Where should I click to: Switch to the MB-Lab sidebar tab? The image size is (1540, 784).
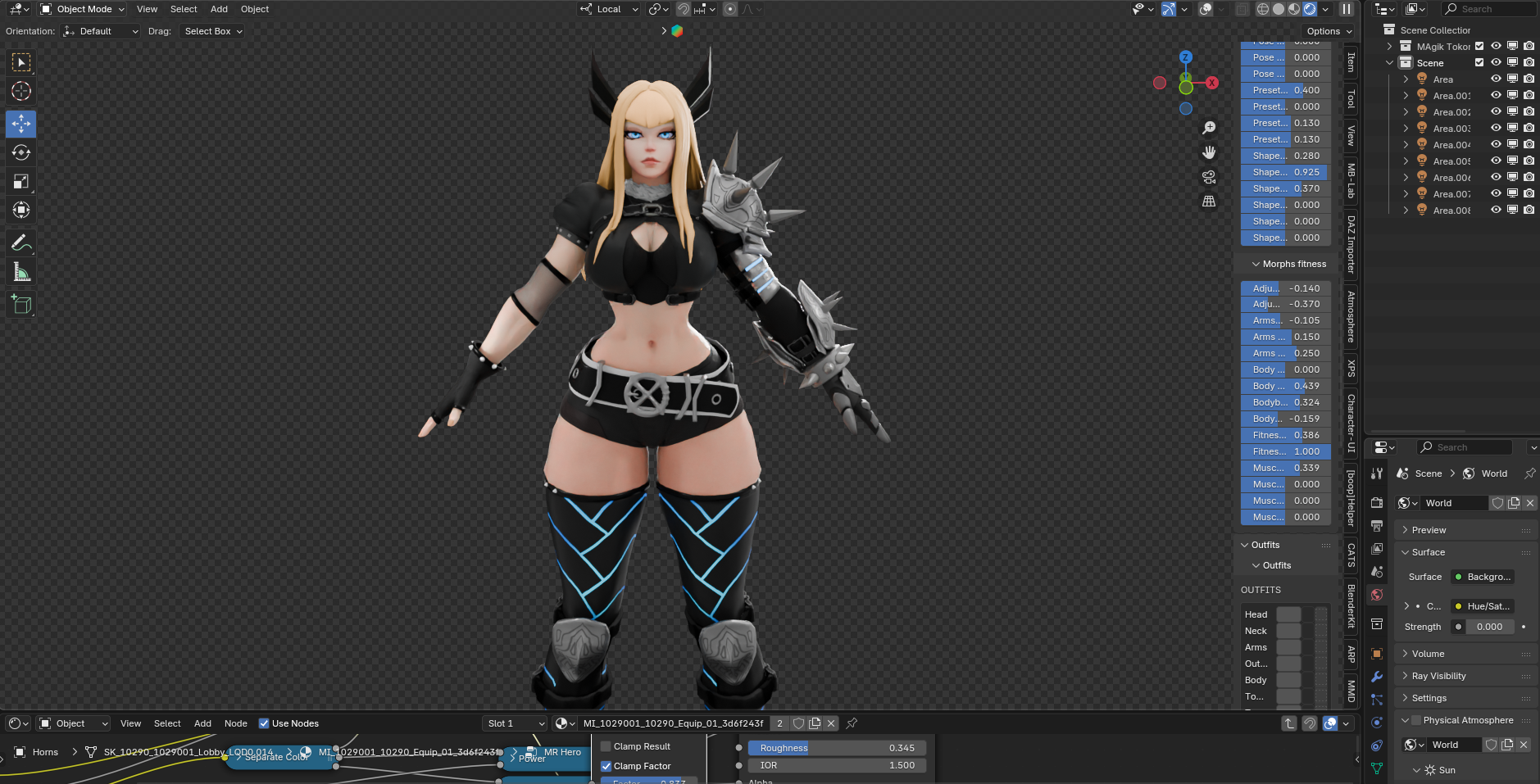1351,180
